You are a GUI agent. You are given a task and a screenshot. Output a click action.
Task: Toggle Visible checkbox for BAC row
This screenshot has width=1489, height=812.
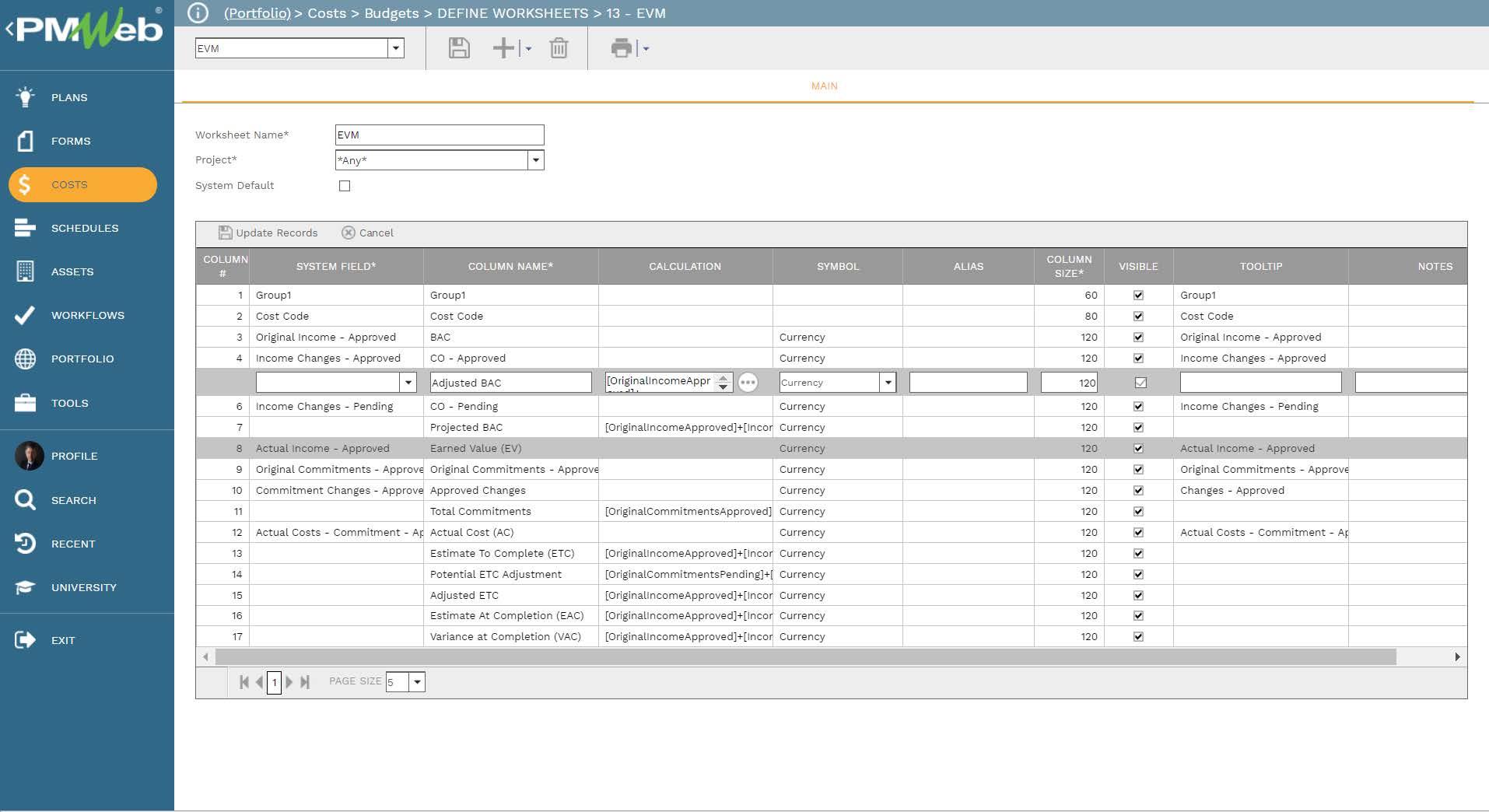click(x=1139, y=338)
